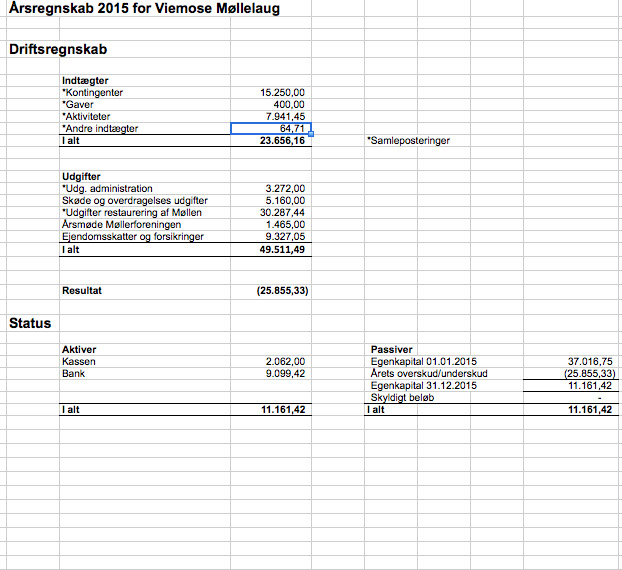Click 'Årets overskud/underskud' label cell
Screen dimensions: 622x570
click(x=429, y=373)
